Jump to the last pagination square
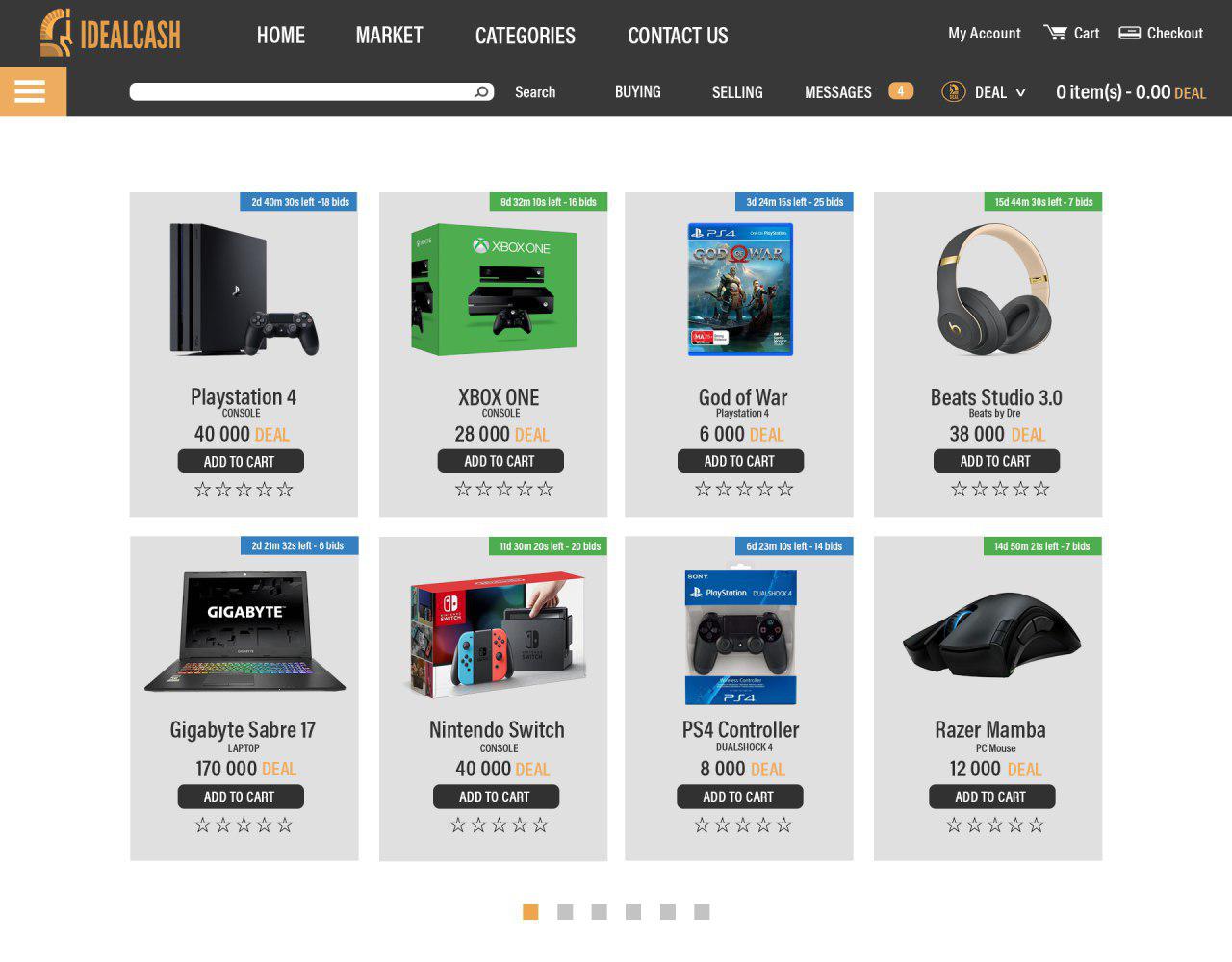This screenshot has width=1232, height=962. click(702, 912)
